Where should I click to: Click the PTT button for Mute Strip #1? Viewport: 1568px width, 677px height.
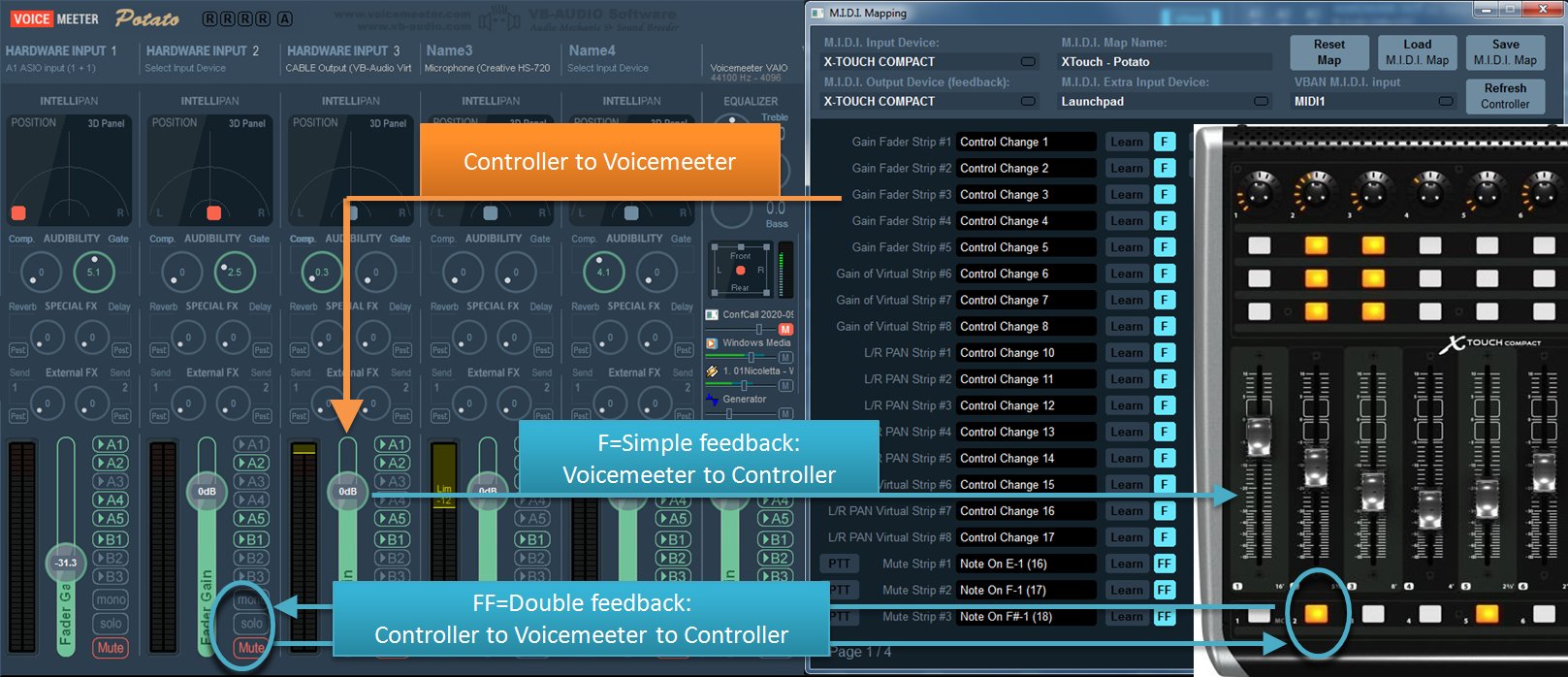[x=840, y=564]
